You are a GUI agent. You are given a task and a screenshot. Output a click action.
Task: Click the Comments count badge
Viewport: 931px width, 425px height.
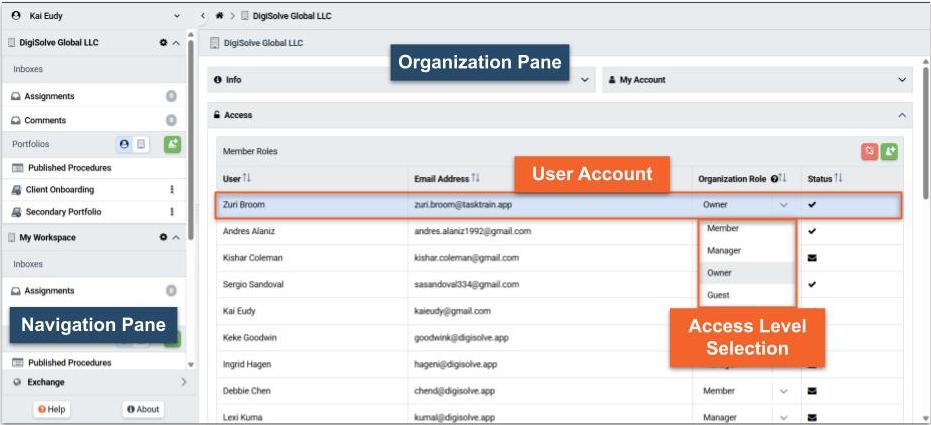click(x=171, y=120)
